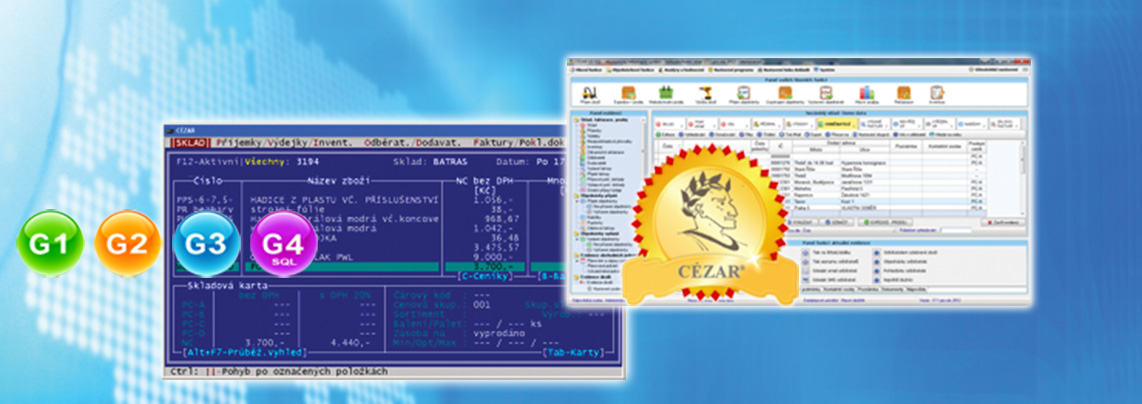
Task: Click the [Tab-Karty] shortcut label
Action: pyautogui.click(x=574, y=352)
